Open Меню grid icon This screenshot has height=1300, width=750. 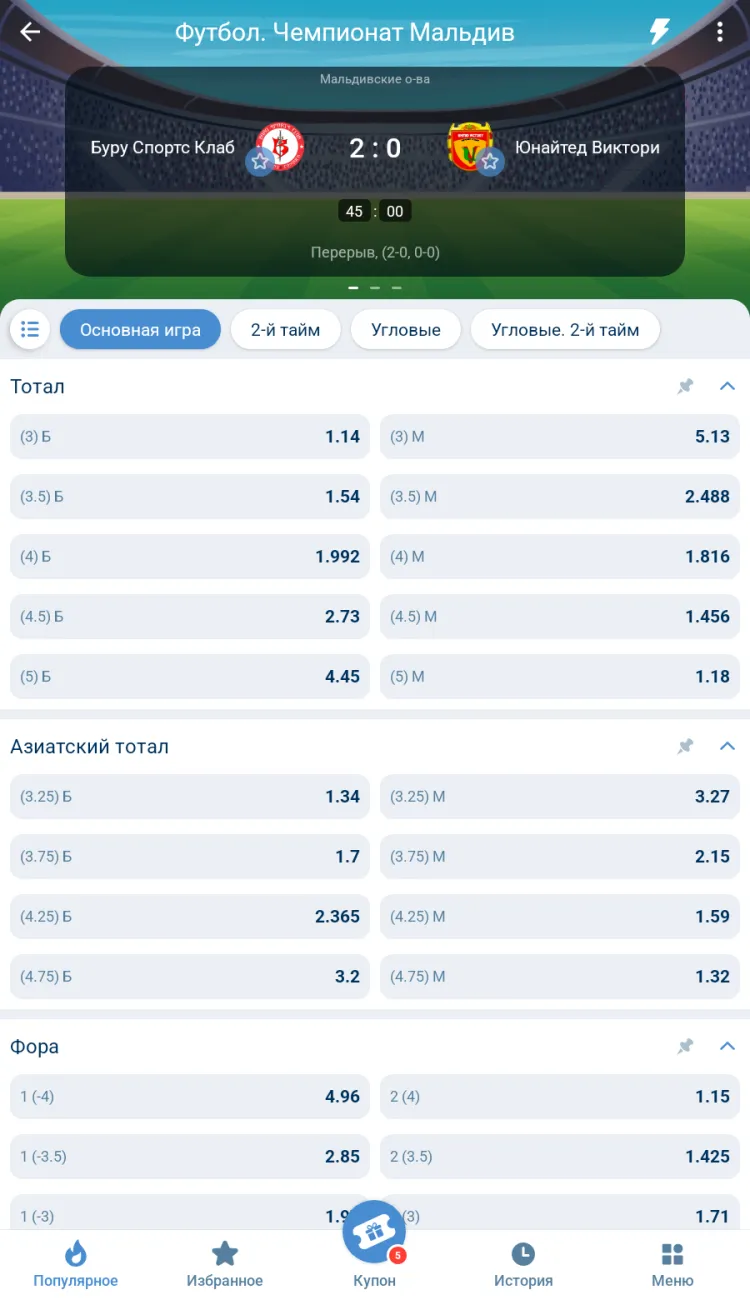672,1254
